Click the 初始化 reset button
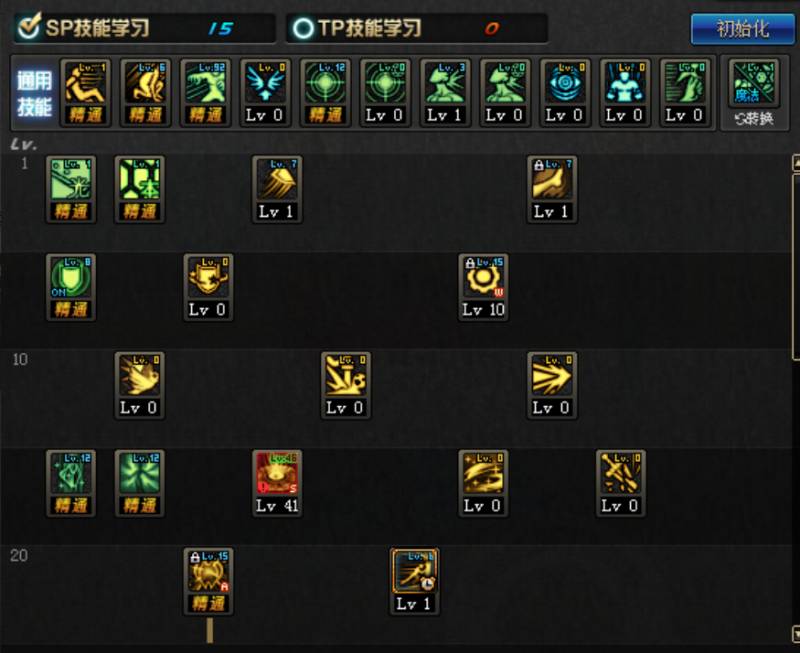 point(742,29)
